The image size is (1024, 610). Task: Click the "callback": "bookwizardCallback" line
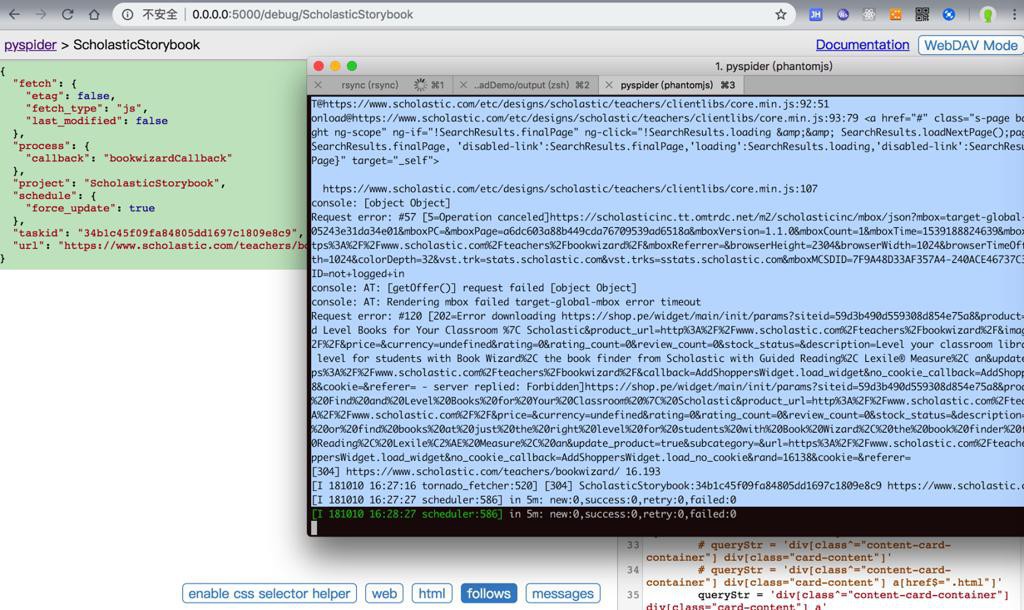coord(129,158)
